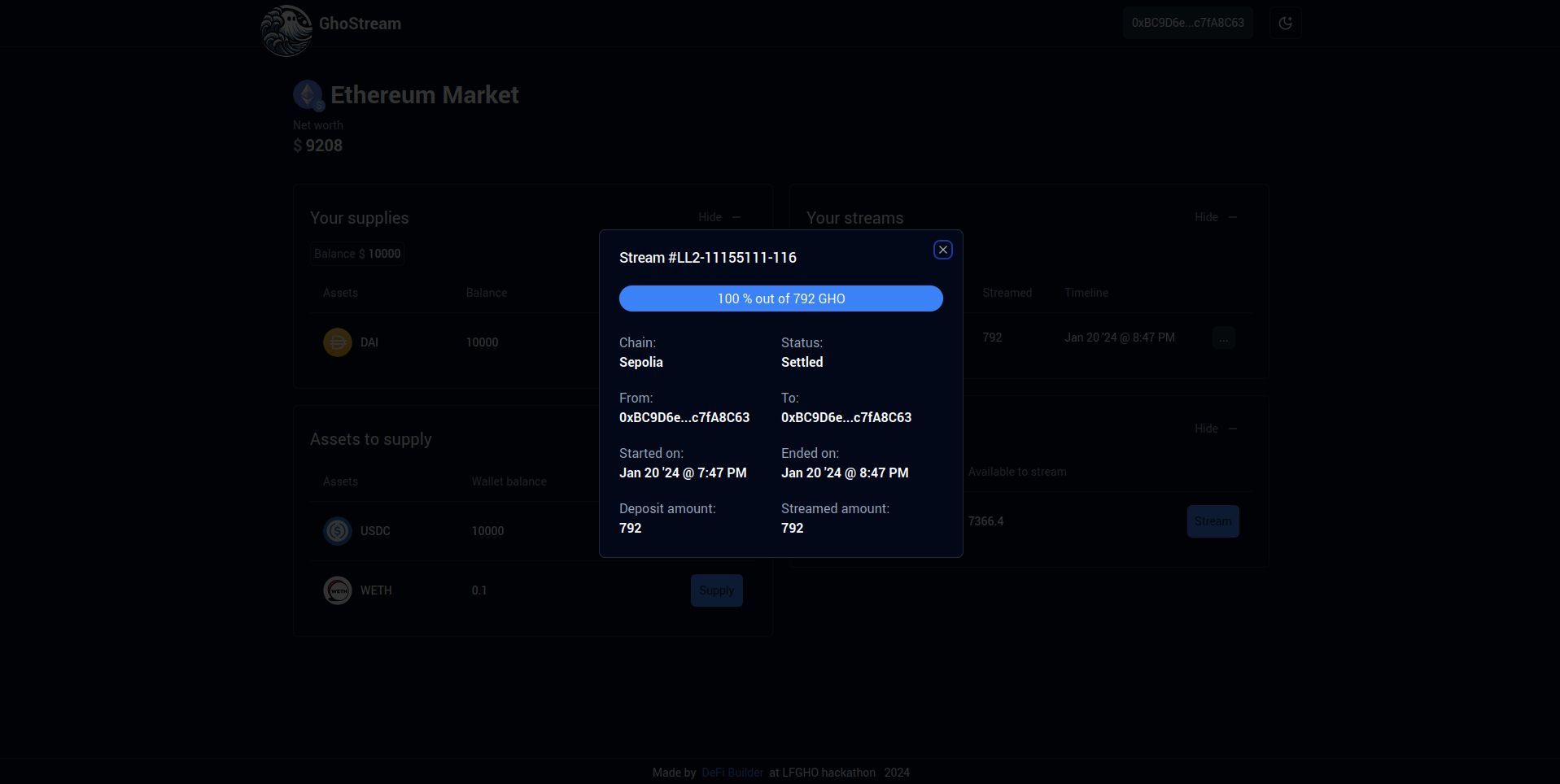1560x784 pixels.
Task: Click the Wallet balance column header
Action: [509, 481]
